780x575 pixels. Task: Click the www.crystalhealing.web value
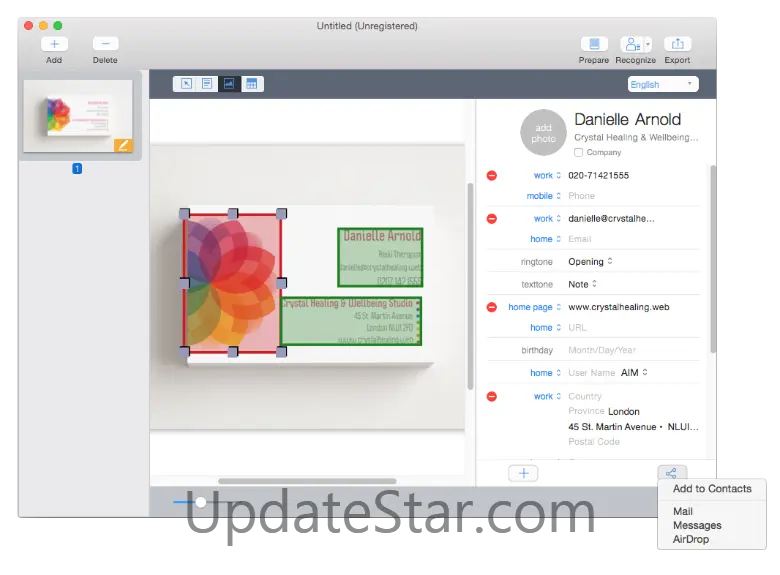[x=619, y=307]
